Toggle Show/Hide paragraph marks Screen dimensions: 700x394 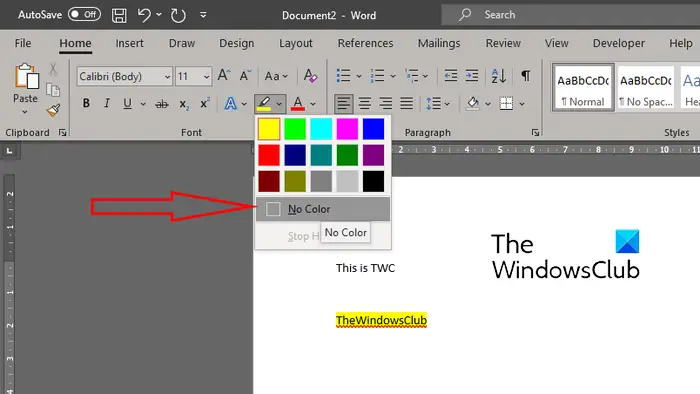tap(525, 75)
